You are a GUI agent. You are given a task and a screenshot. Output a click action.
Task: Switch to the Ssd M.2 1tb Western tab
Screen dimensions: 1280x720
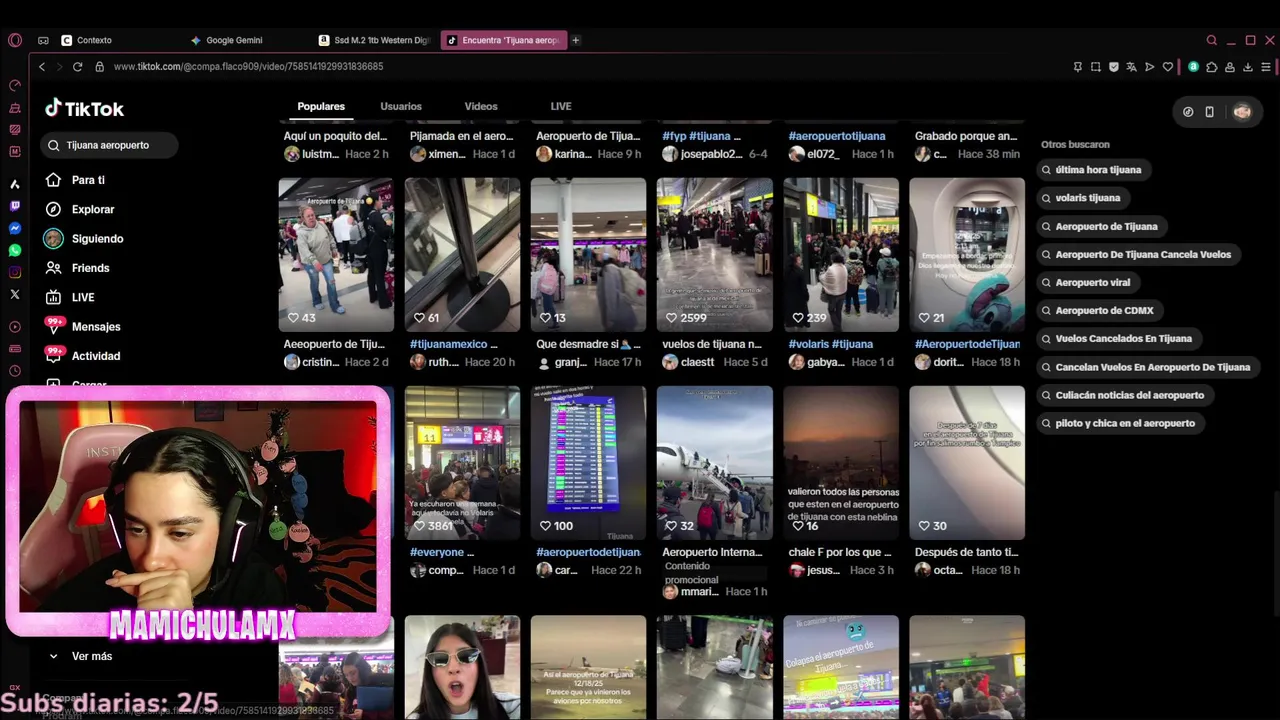[x=375, y=40]
